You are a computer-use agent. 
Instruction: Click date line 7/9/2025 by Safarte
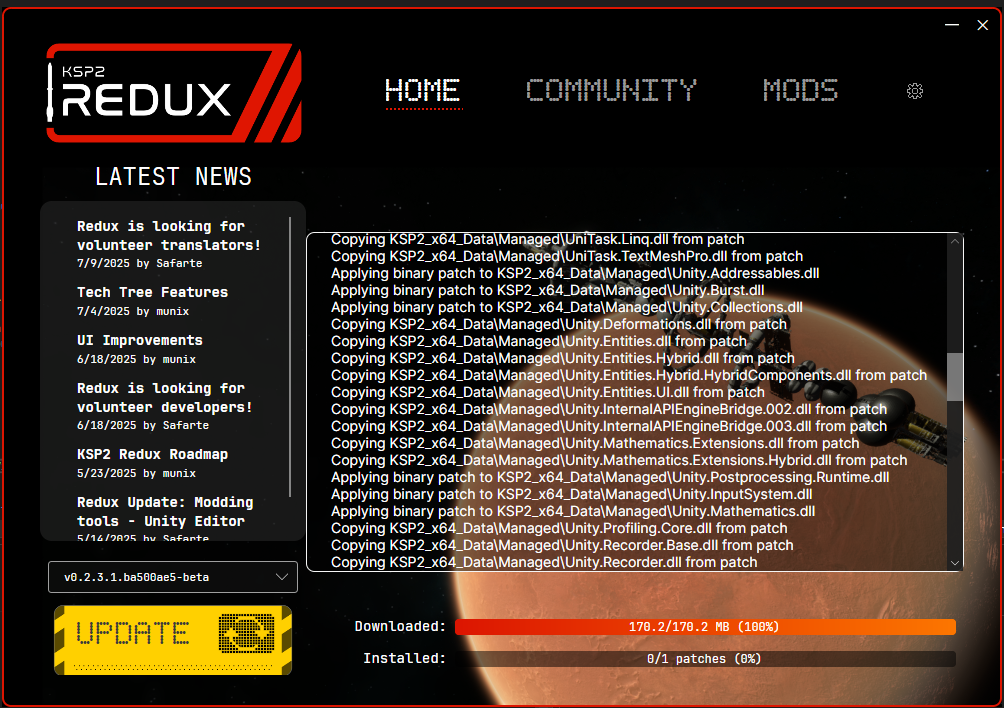pos(140,263)
